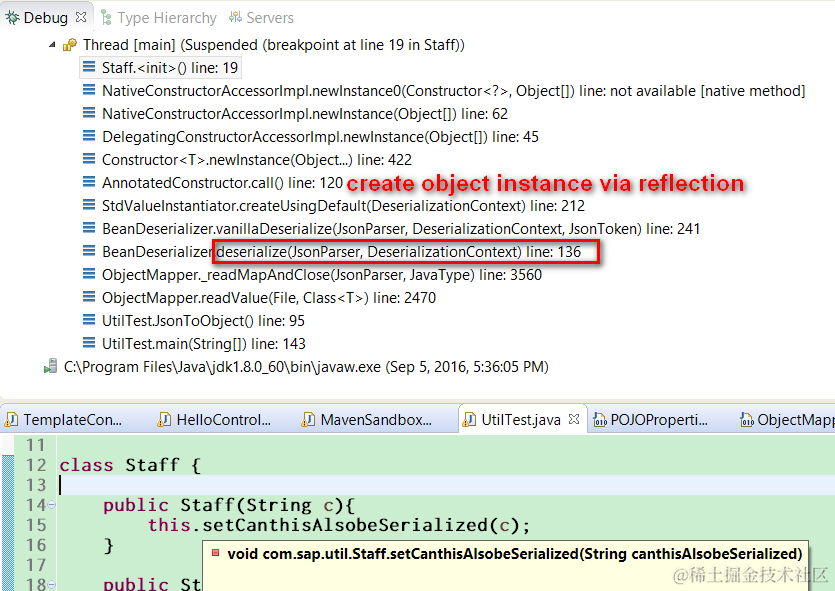Select NativeConstructorAccessorImpl.newInstance(Object[]) line: 62 frame
The image size is (835, 591).
[305, 113]
